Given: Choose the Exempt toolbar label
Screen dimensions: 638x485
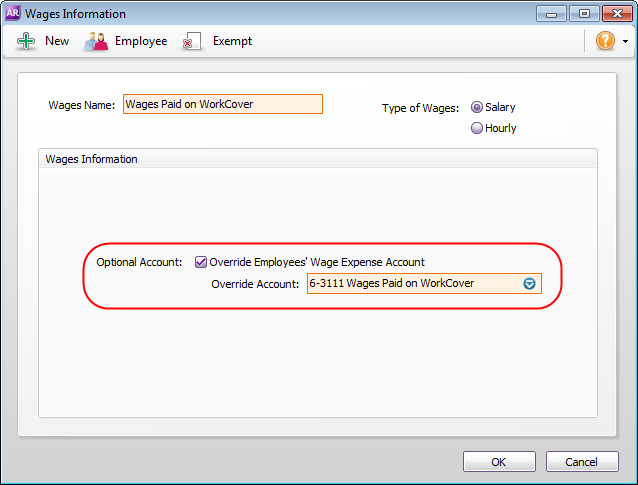Looking at the screenshot, I should [x=232, y=41].
